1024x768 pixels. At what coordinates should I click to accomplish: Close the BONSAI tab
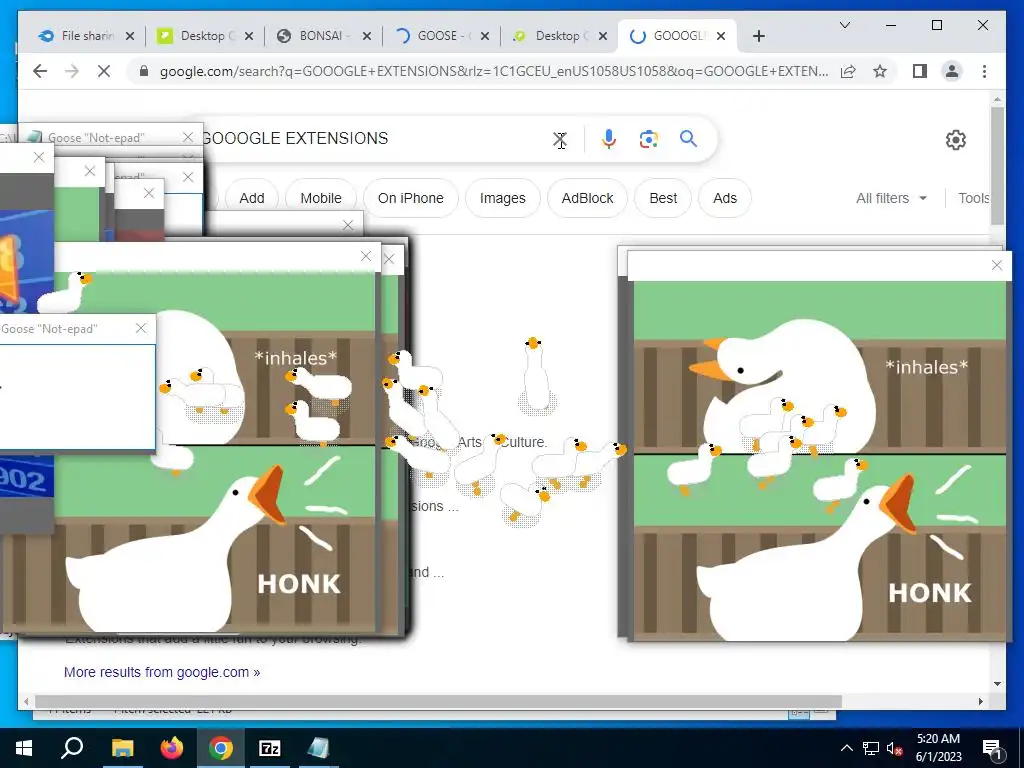pyautogui.click(x=366, y=37)
